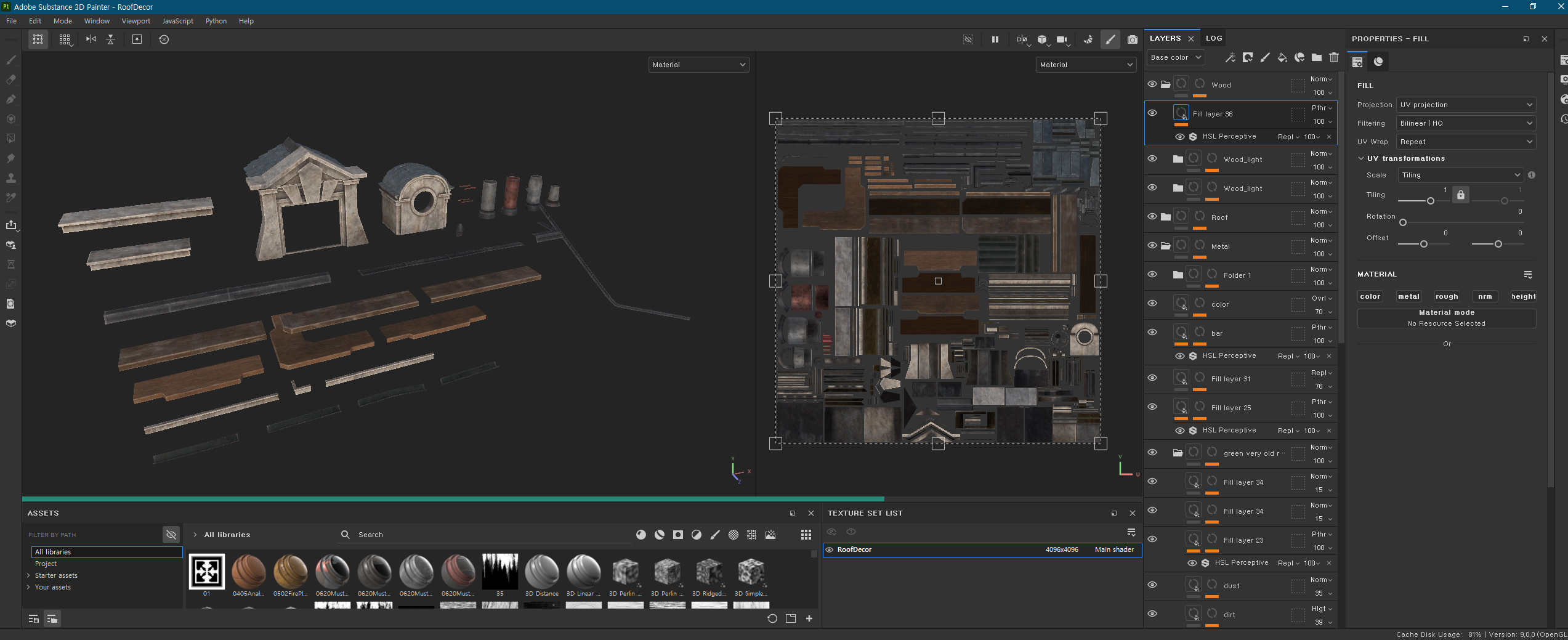Open the Base color channel dropdown

[x=1176, y=58]
